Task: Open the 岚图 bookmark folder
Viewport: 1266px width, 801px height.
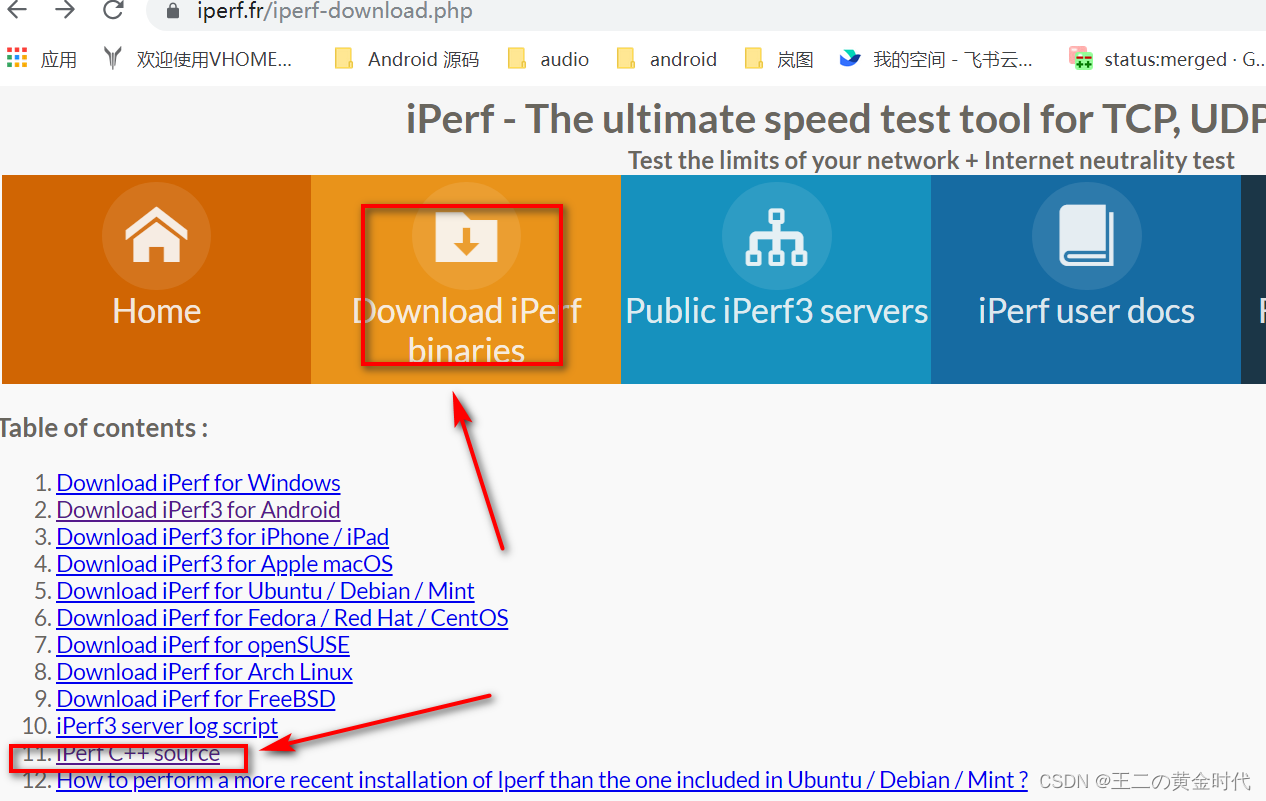Action: (x=779, y=59)
